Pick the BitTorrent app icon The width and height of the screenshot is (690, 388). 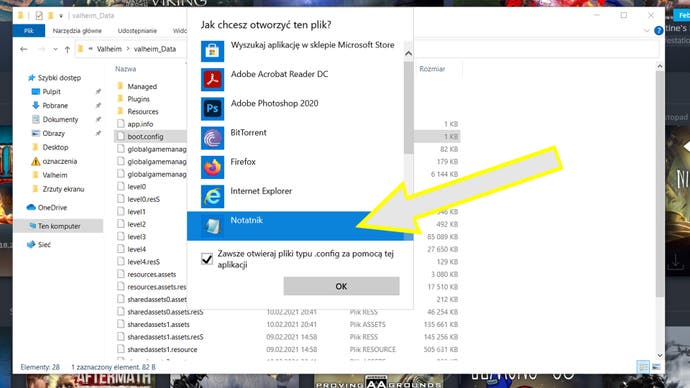[x=212, y=138]
